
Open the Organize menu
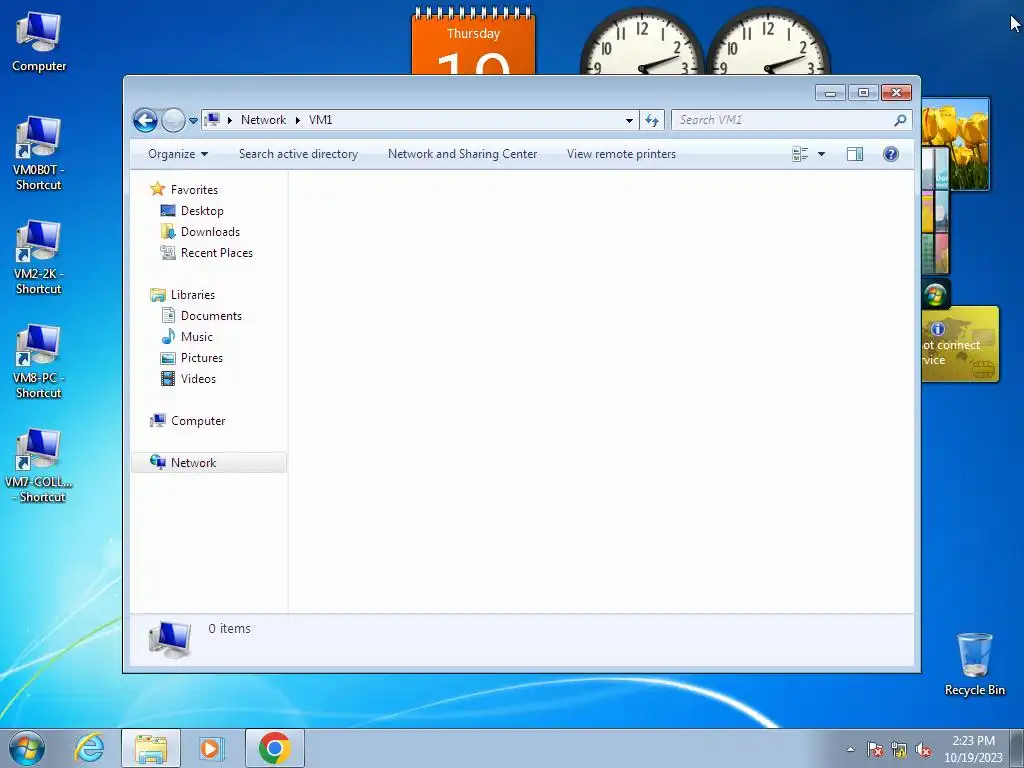point(178,154)
